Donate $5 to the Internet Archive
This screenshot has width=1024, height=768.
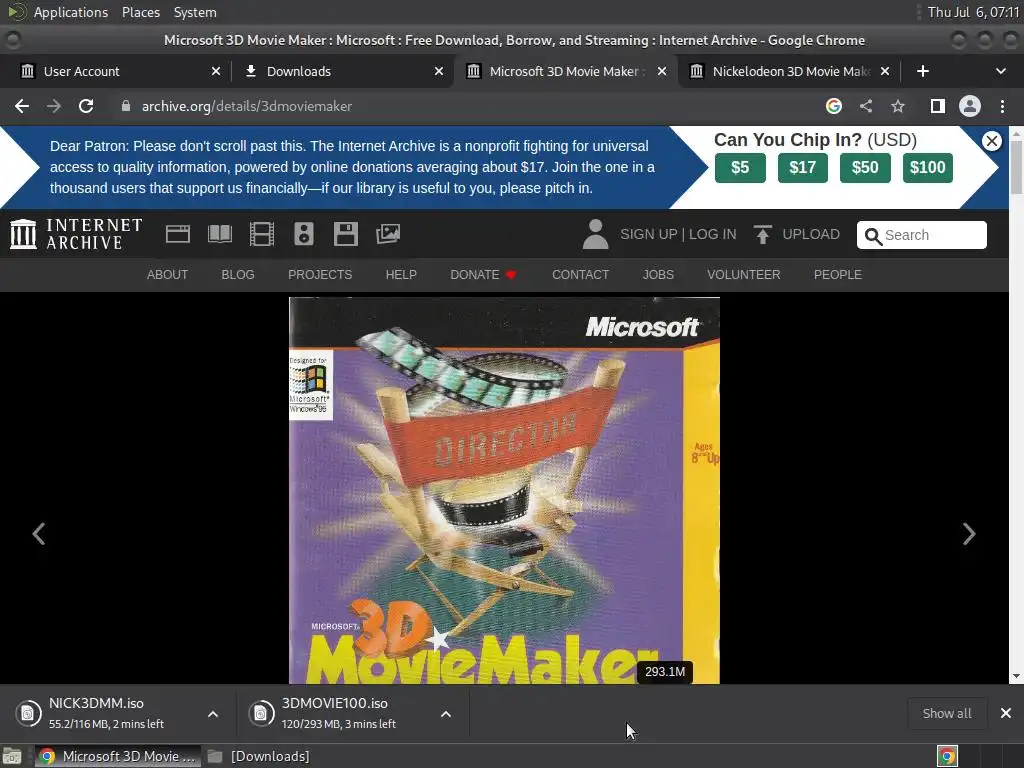[x=740, y=168]
